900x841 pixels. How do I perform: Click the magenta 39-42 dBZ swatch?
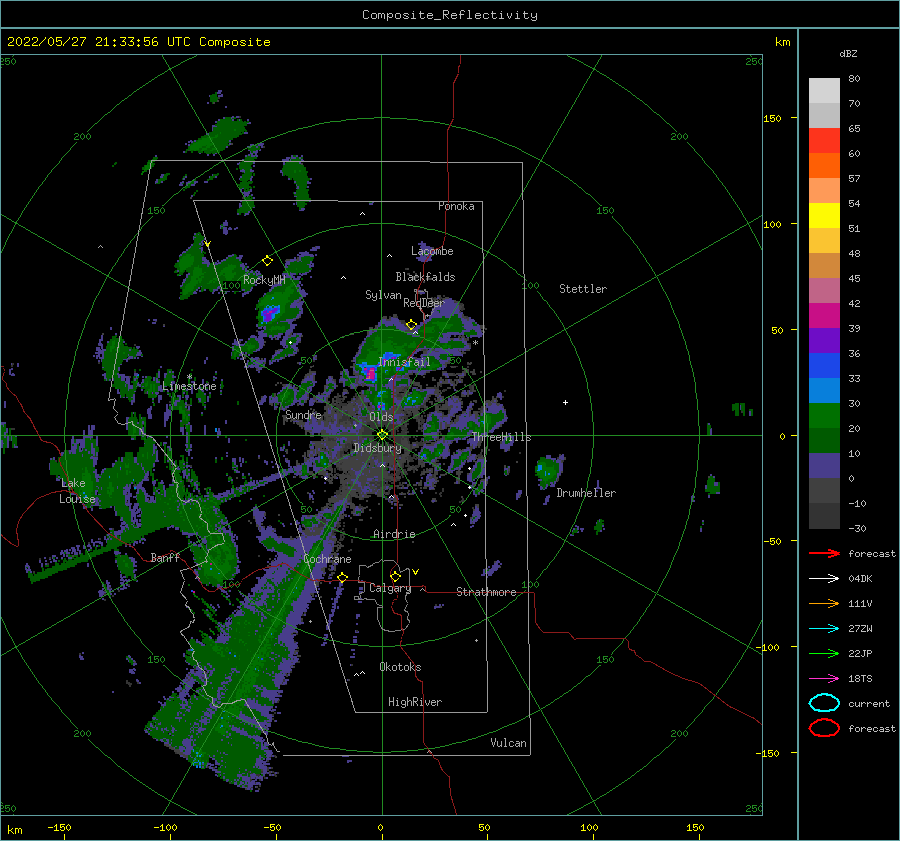[x=824, y=315]
